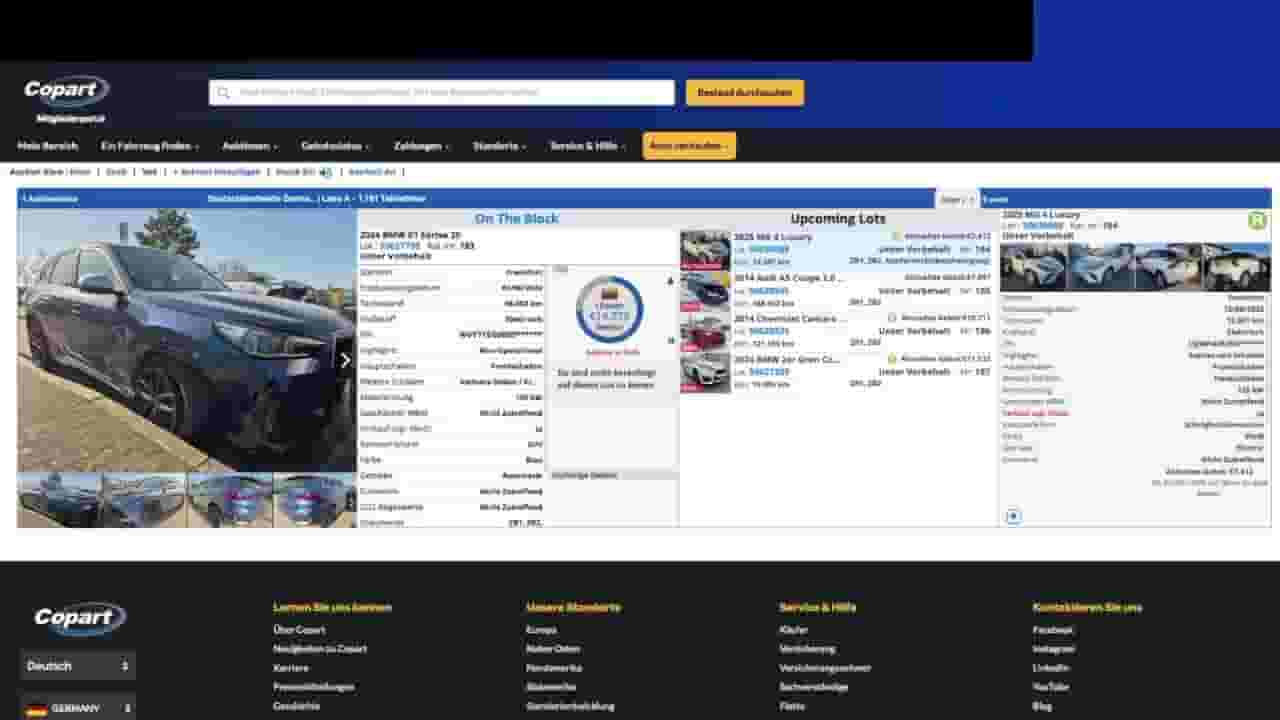
Task: Open the lot number link of the BMW X1
Action: (x=400, y=245)
